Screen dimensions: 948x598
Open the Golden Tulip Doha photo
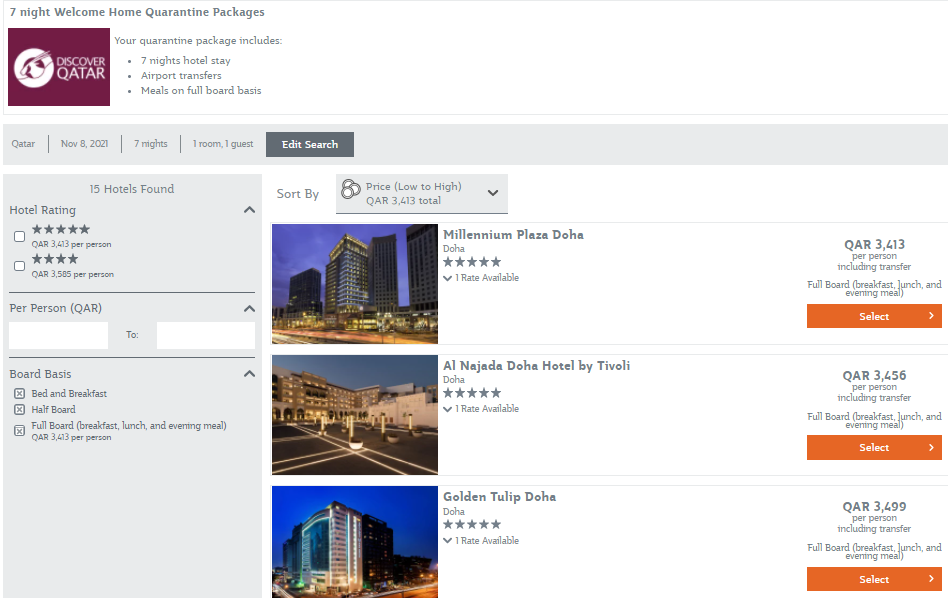coord(355,542)
